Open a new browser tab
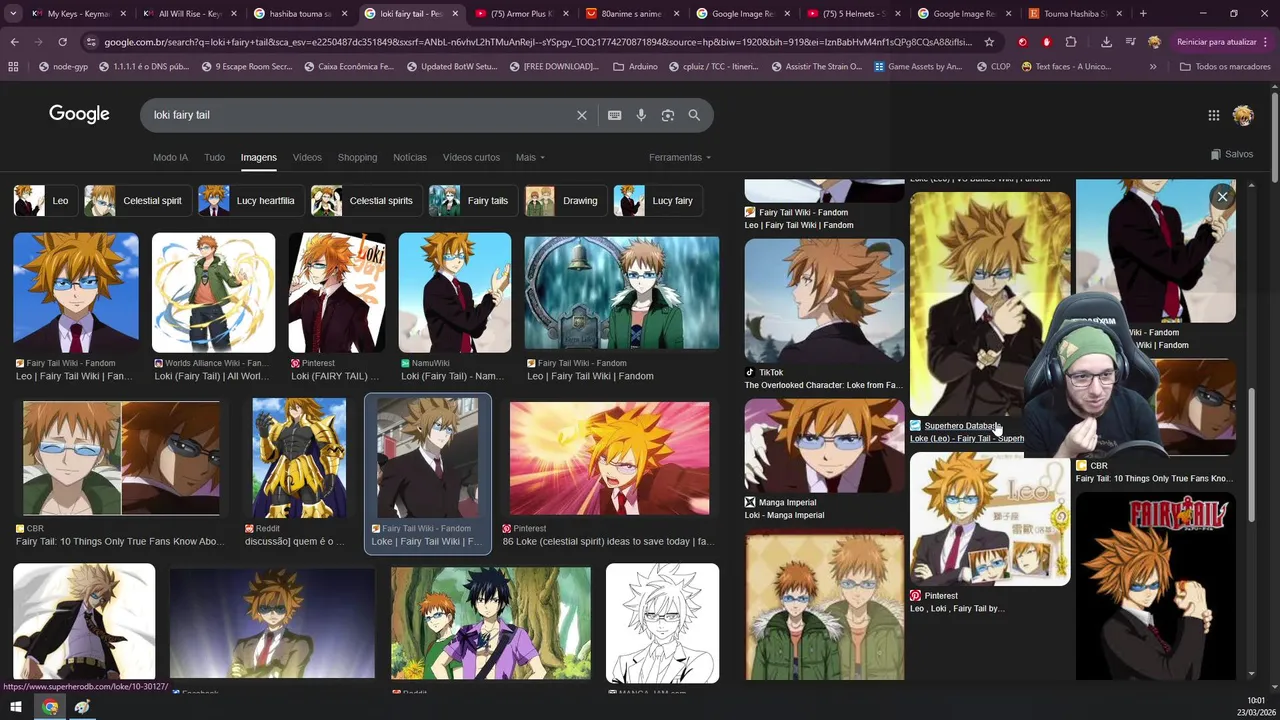The image size is (1280, 720). pos(1143,14)
